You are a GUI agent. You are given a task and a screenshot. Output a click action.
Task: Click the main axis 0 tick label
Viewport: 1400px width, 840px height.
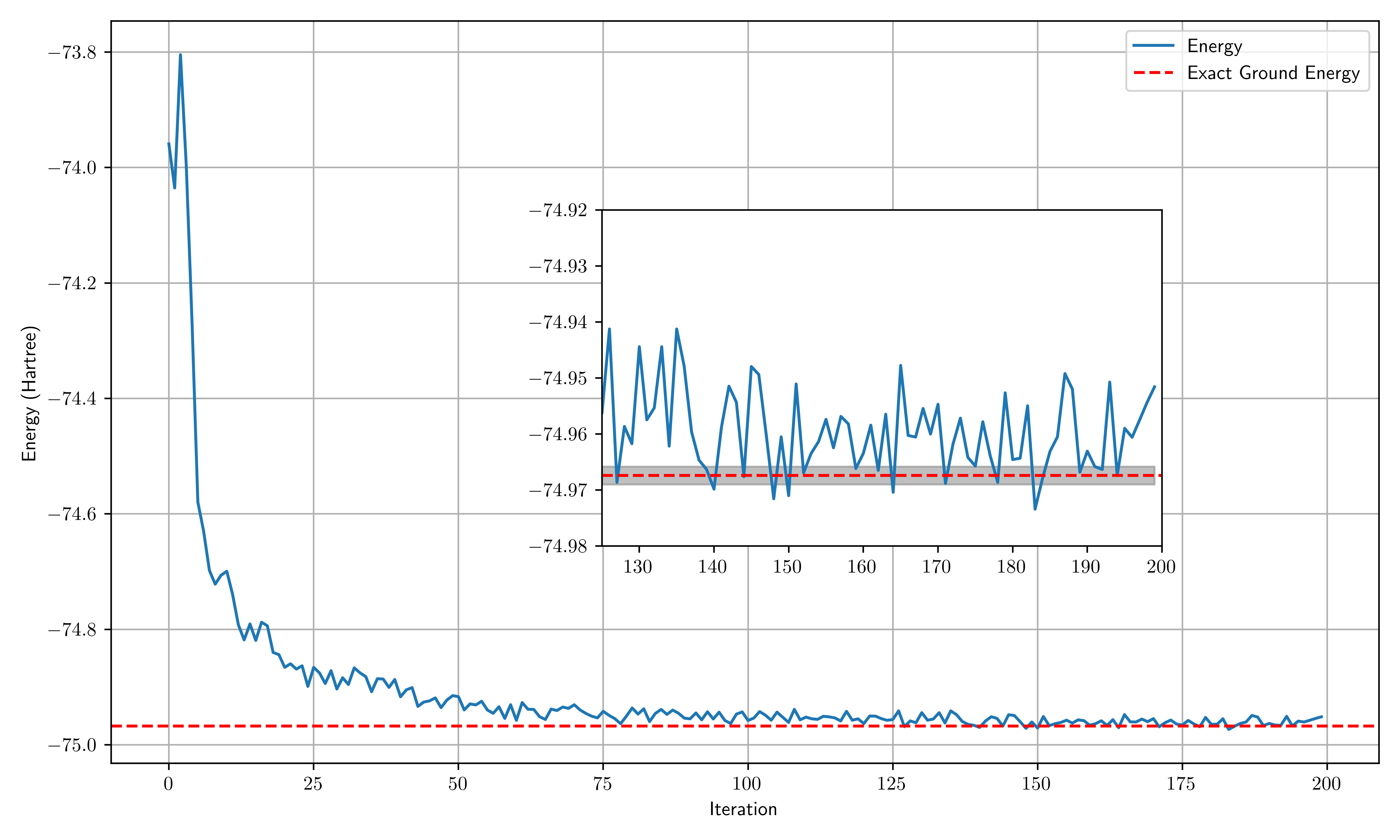(x=168, y=784)
